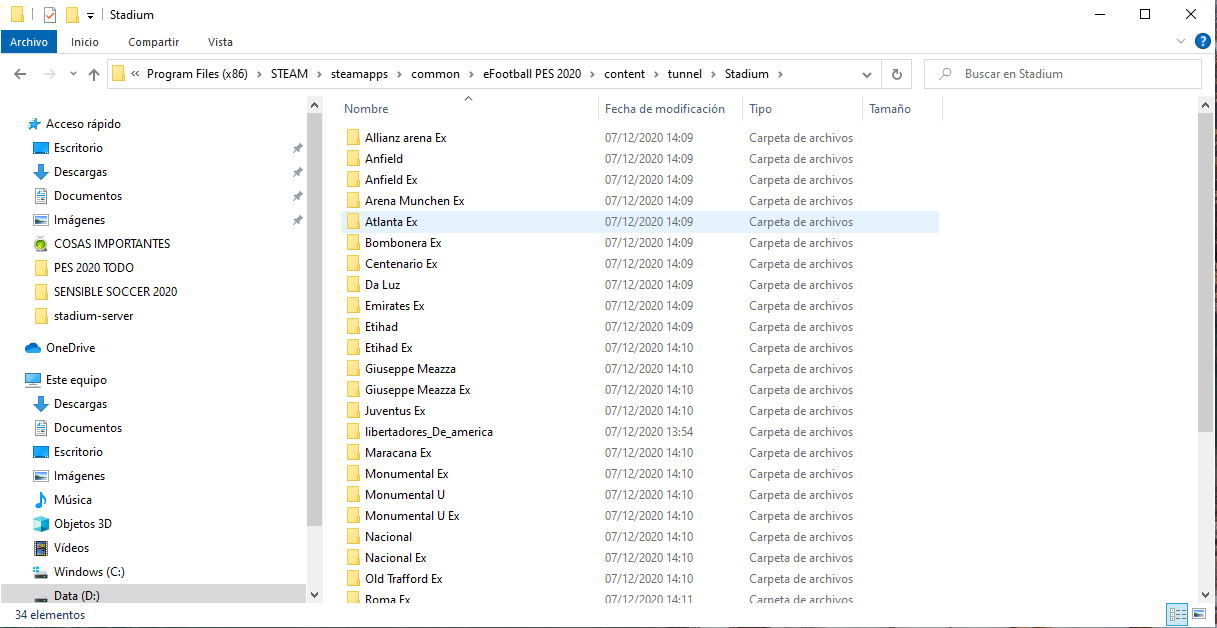Click the Back navigation arrow
The height and width of the screenshot is (628, 1217).
(x=20, y=74)
